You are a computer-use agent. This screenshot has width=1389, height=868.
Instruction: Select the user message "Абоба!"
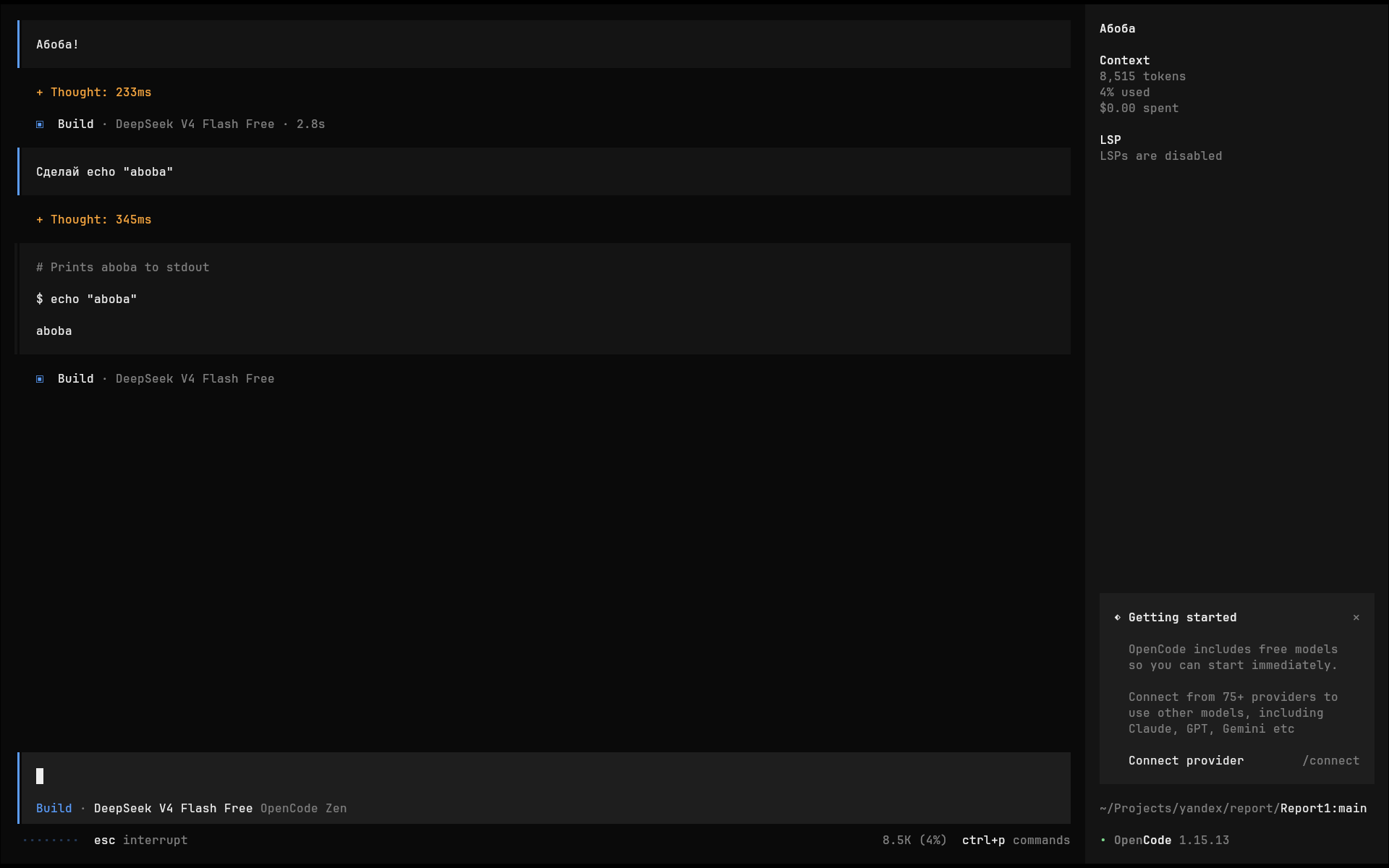(x=545, y=44)
